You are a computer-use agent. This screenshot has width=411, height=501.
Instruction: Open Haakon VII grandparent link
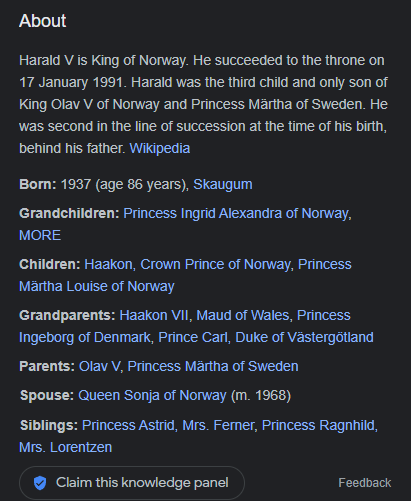[154, 315]
